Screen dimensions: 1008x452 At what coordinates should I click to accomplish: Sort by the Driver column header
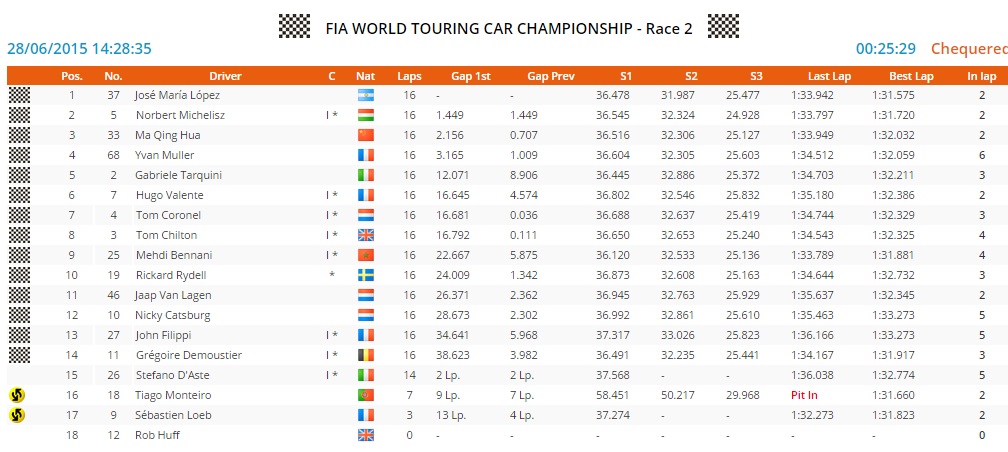pyautogui.click(x=225, y=76)
